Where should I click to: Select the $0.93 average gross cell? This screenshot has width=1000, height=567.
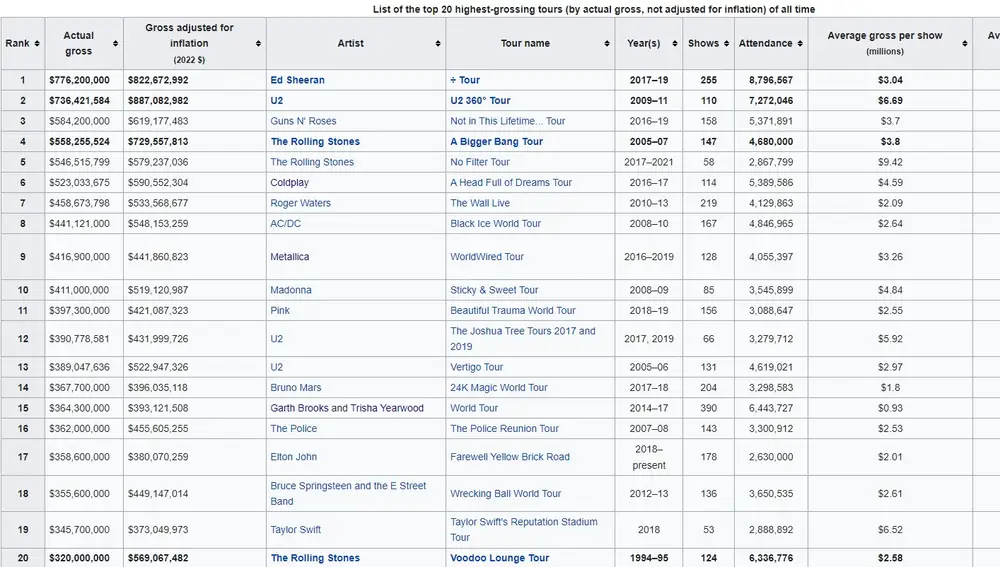point(890,408)
